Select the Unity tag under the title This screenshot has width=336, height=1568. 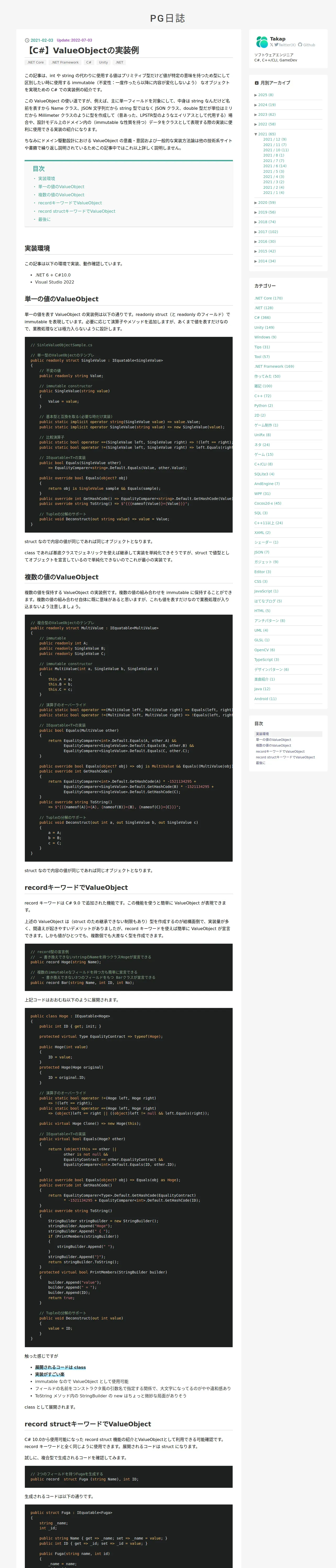pyautogui.click(x=104, y=62)
